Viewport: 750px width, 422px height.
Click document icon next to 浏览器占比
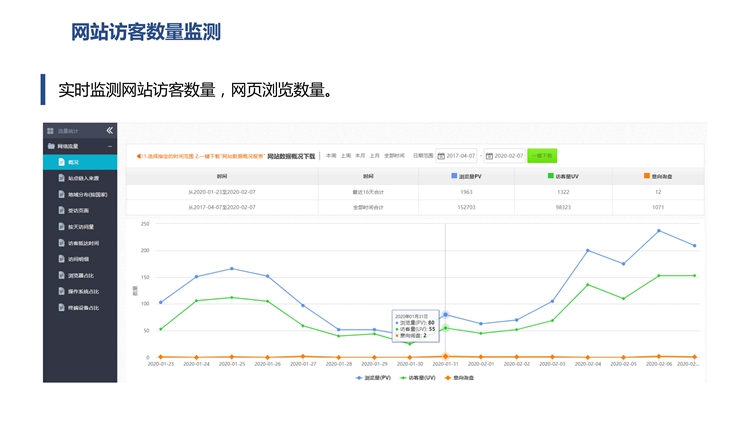[x=60, y=275]
